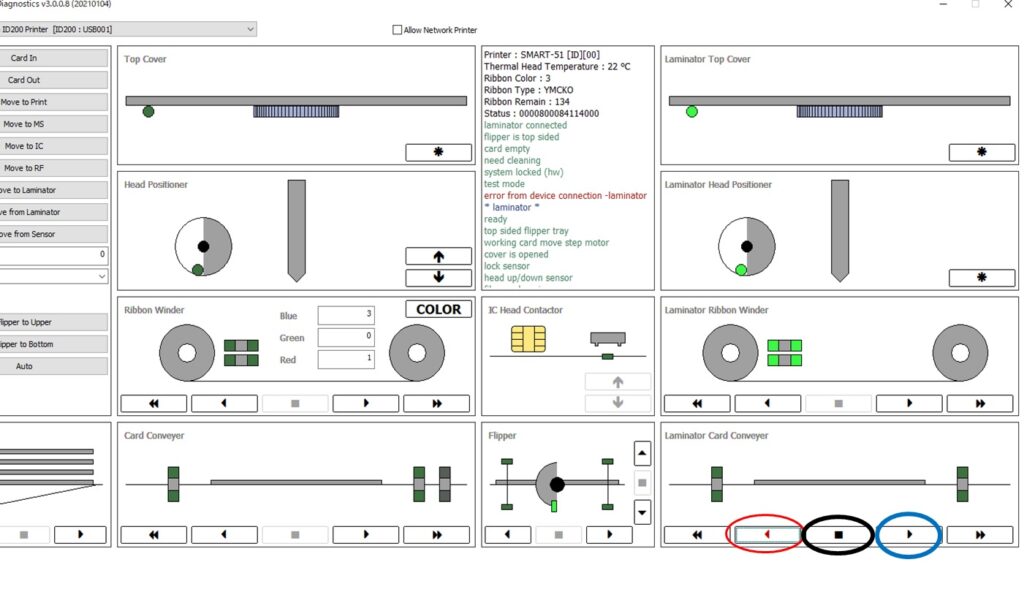Set the Flipper to Upper

click(x=54, y=322)
